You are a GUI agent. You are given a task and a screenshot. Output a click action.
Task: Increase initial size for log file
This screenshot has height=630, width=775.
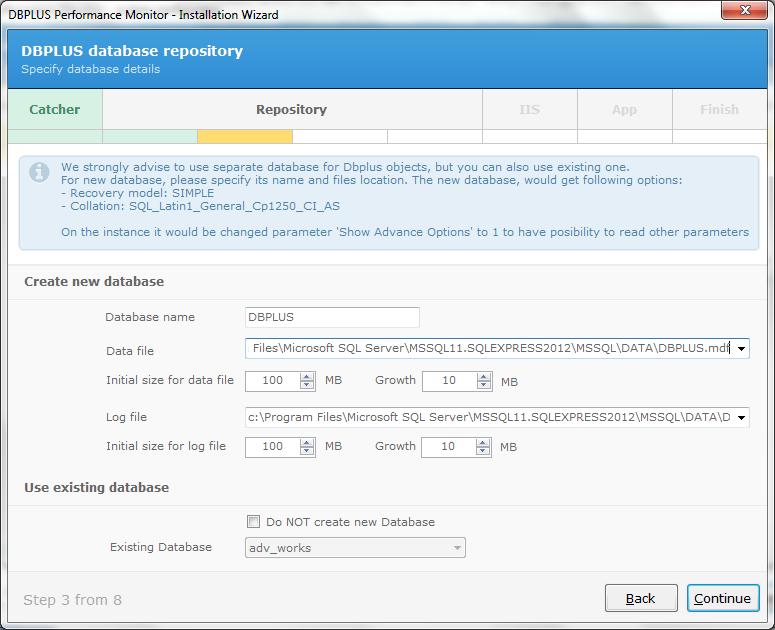pyautogui.click(x=307, y=443)
